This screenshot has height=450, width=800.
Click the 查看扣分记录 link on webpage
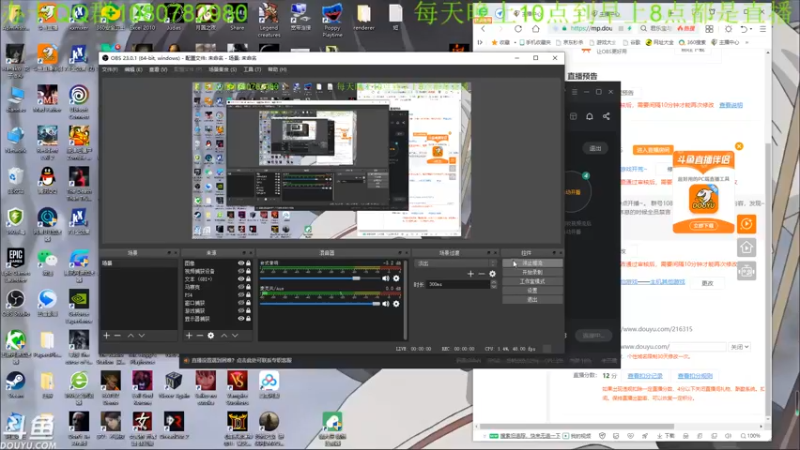(645, 376)
